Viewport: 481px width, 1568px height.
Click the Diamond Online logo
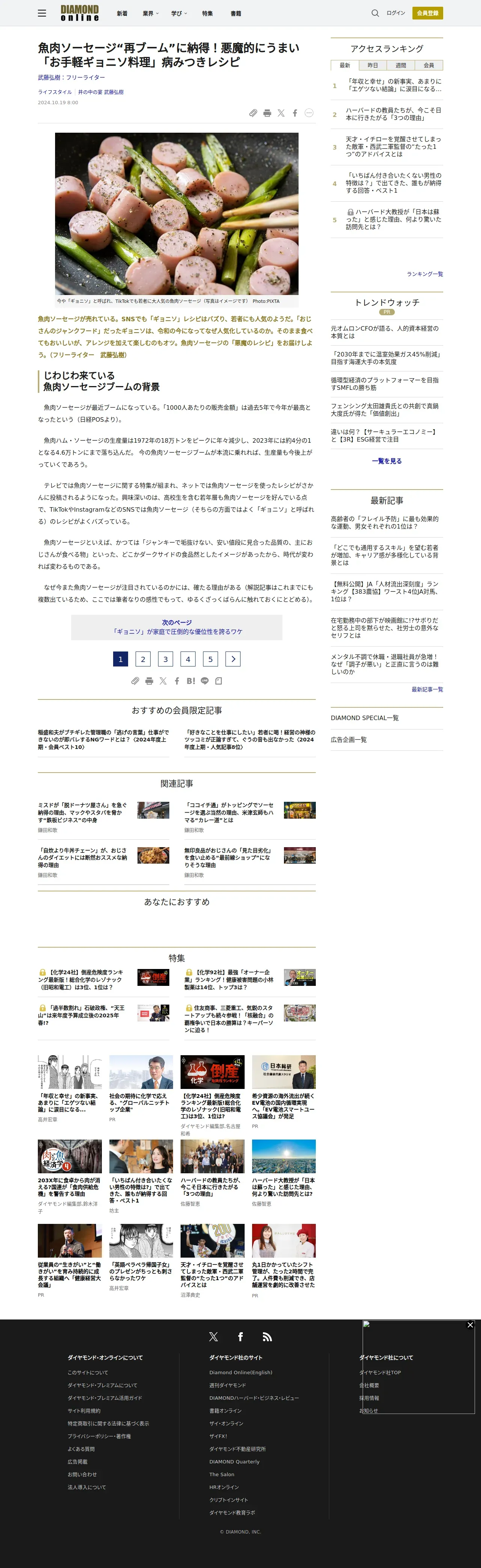coord(80,13)
